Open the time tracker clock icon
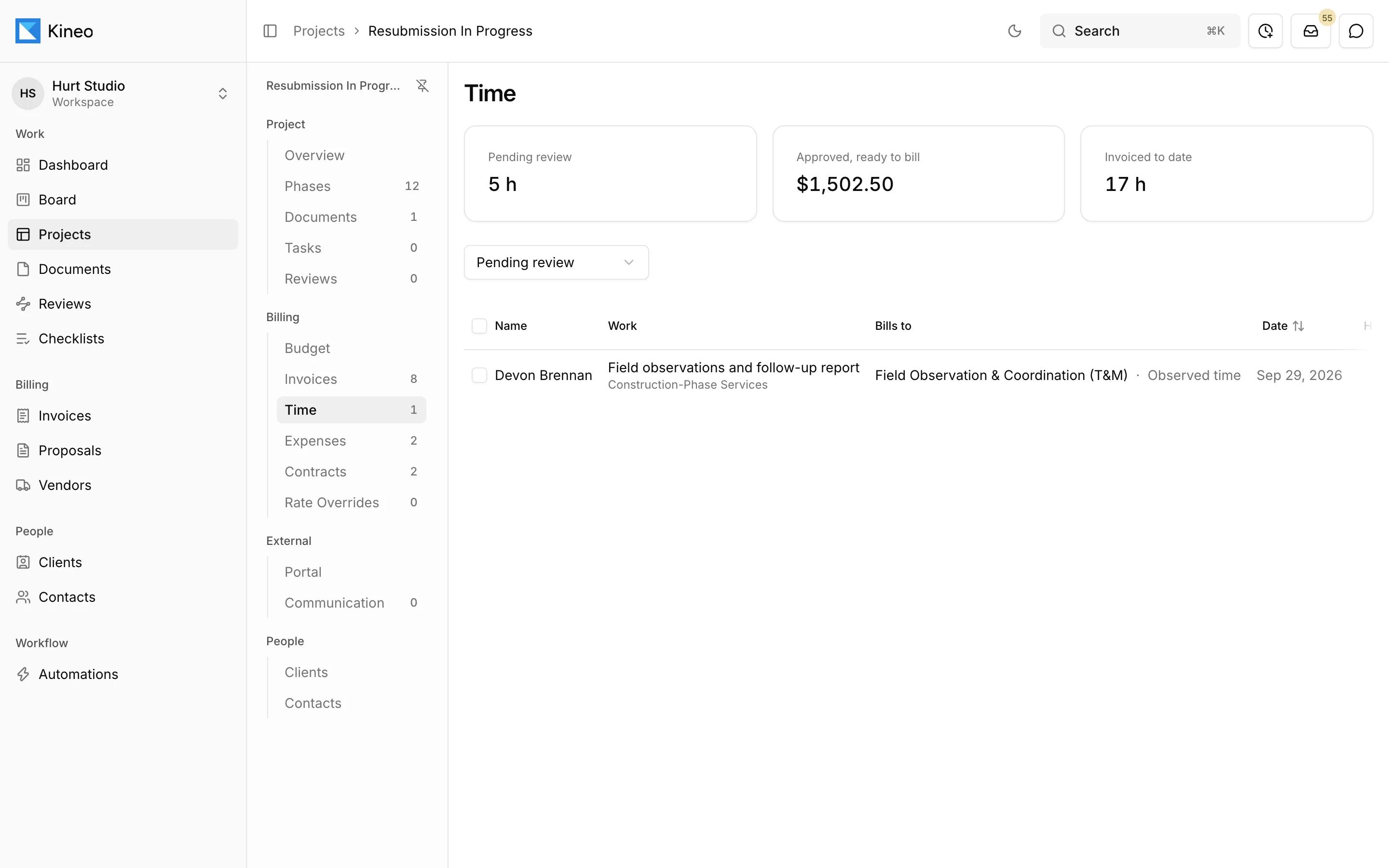The height and width of the screenshot is (868, 1389). coord(1265,31)
